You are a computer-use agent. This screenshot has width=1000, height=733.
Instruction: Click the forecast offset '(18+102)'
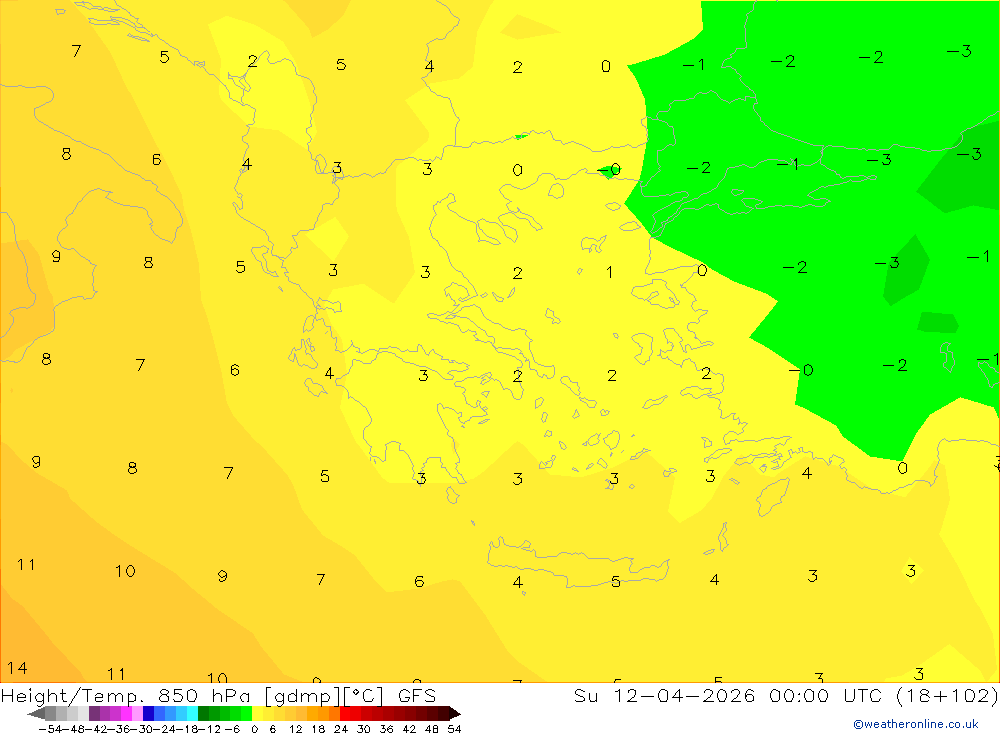point(947,695)
